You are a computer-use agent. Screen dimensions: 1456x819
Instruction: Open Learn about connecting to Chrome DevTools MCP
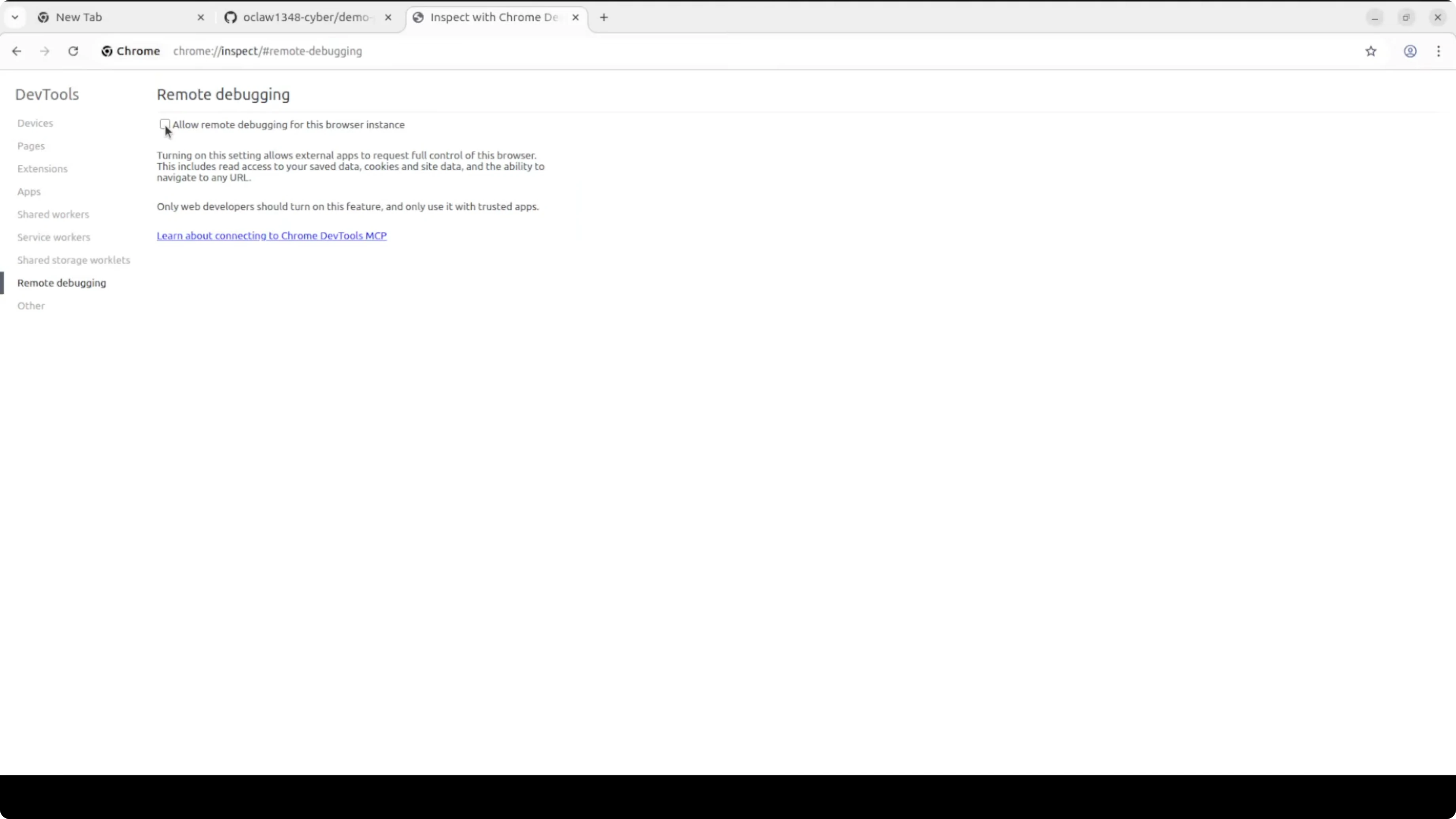pyautogui.click(x=271, y=236)
